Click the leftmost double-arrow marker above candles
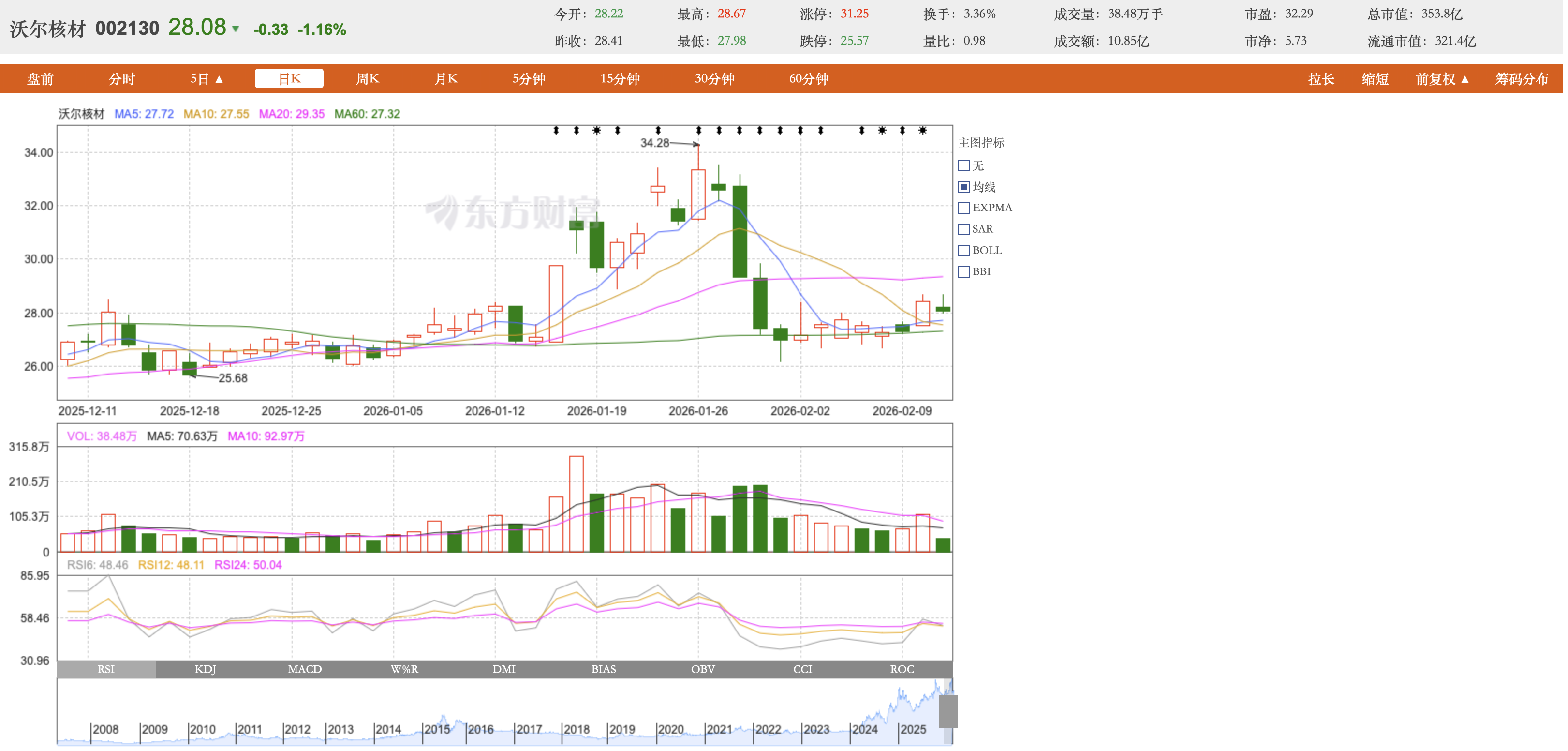This screenshot has height=751, width=1568. point(556,130)
